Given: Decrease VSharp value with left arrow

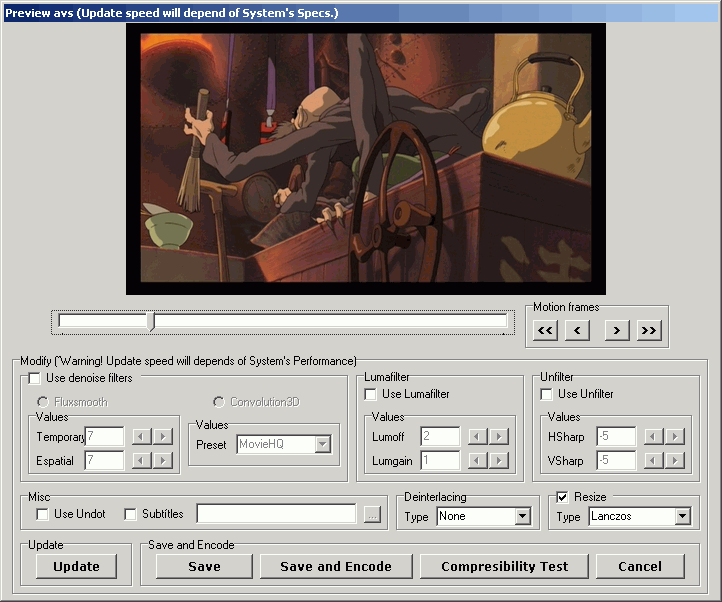Looking at the screenshot, I should (653, 460).
